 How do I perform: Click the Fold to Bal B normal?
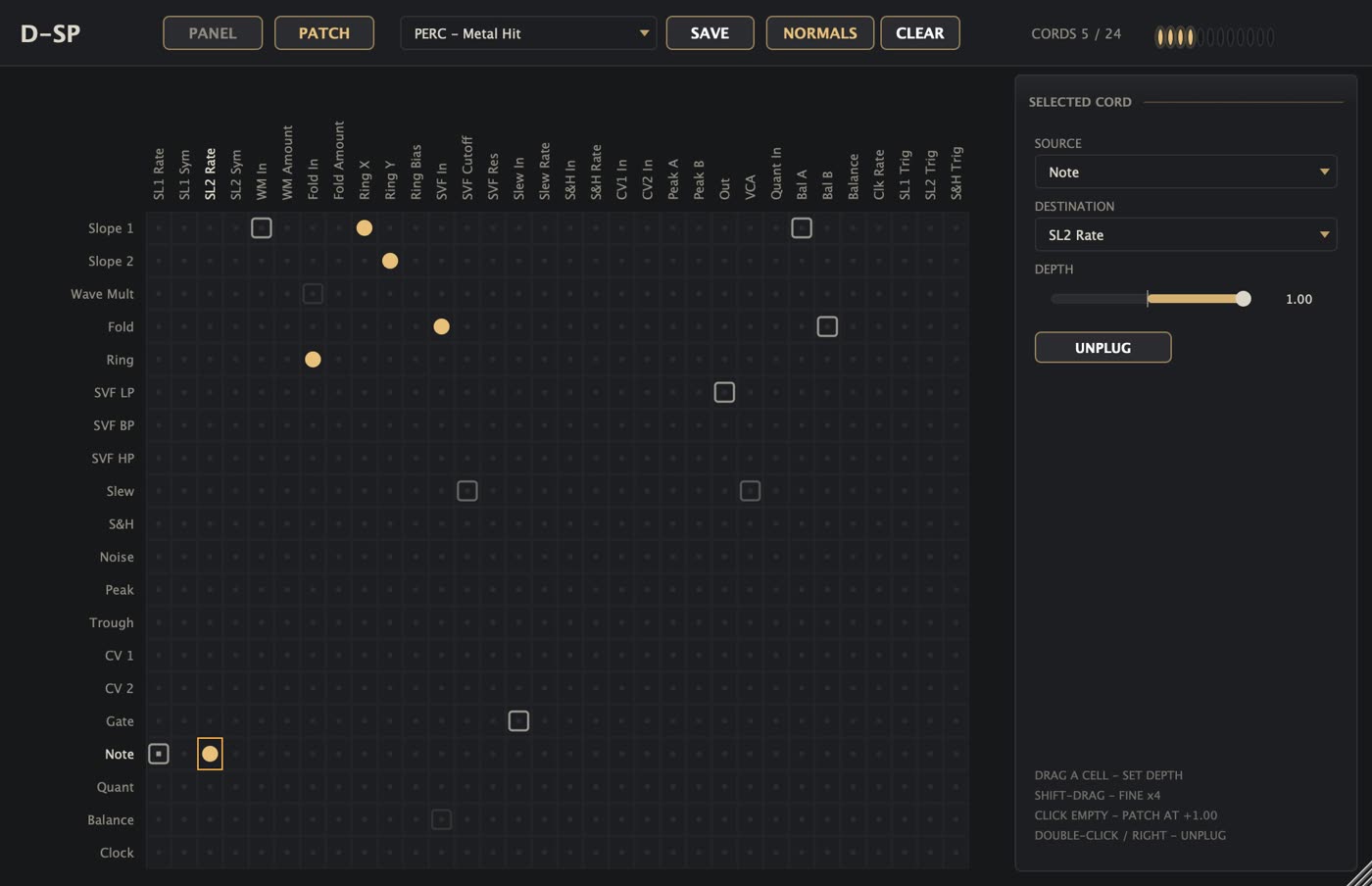pyautogui.click(x=827, y=326)
